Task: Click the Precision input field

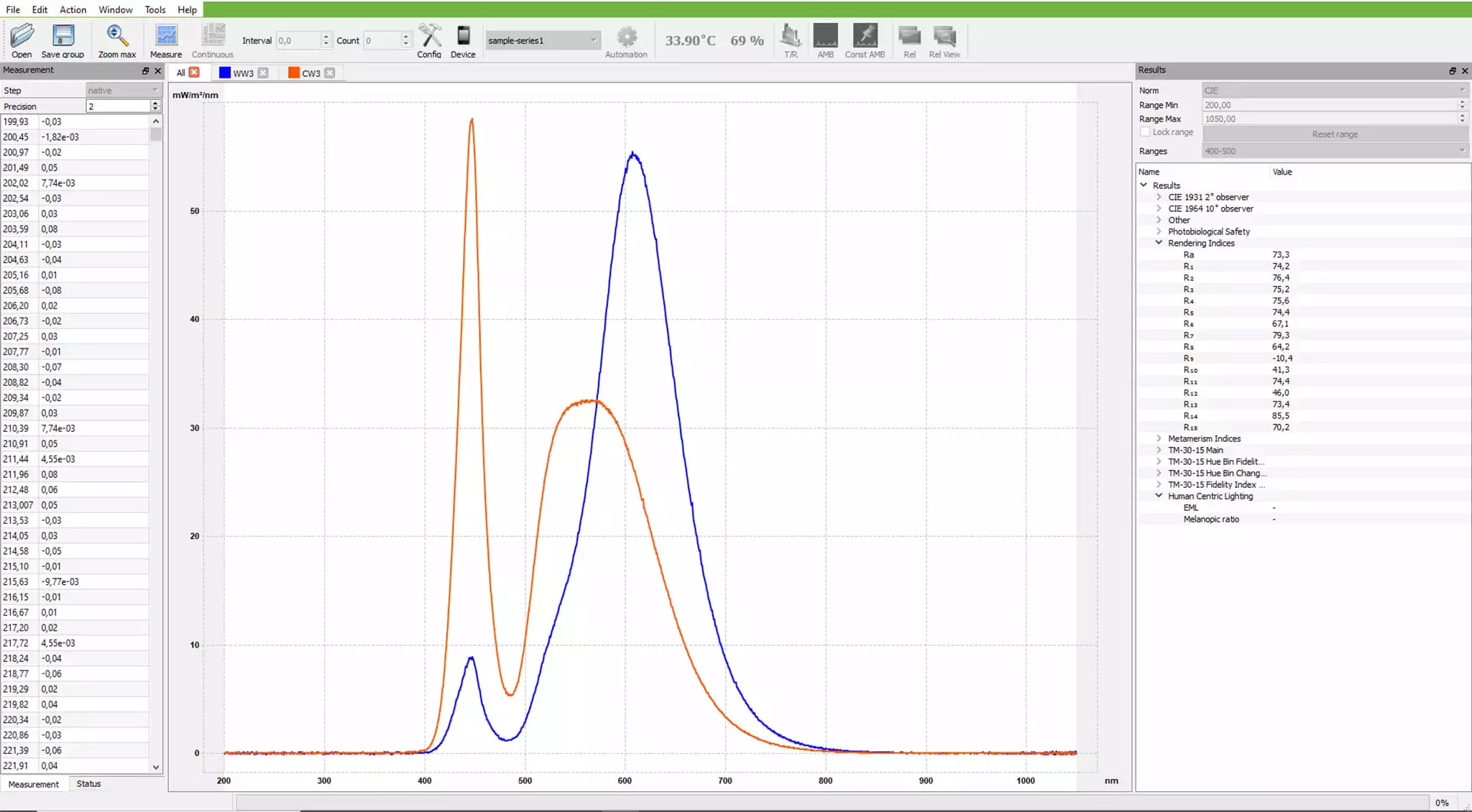Action: point(118,106)
